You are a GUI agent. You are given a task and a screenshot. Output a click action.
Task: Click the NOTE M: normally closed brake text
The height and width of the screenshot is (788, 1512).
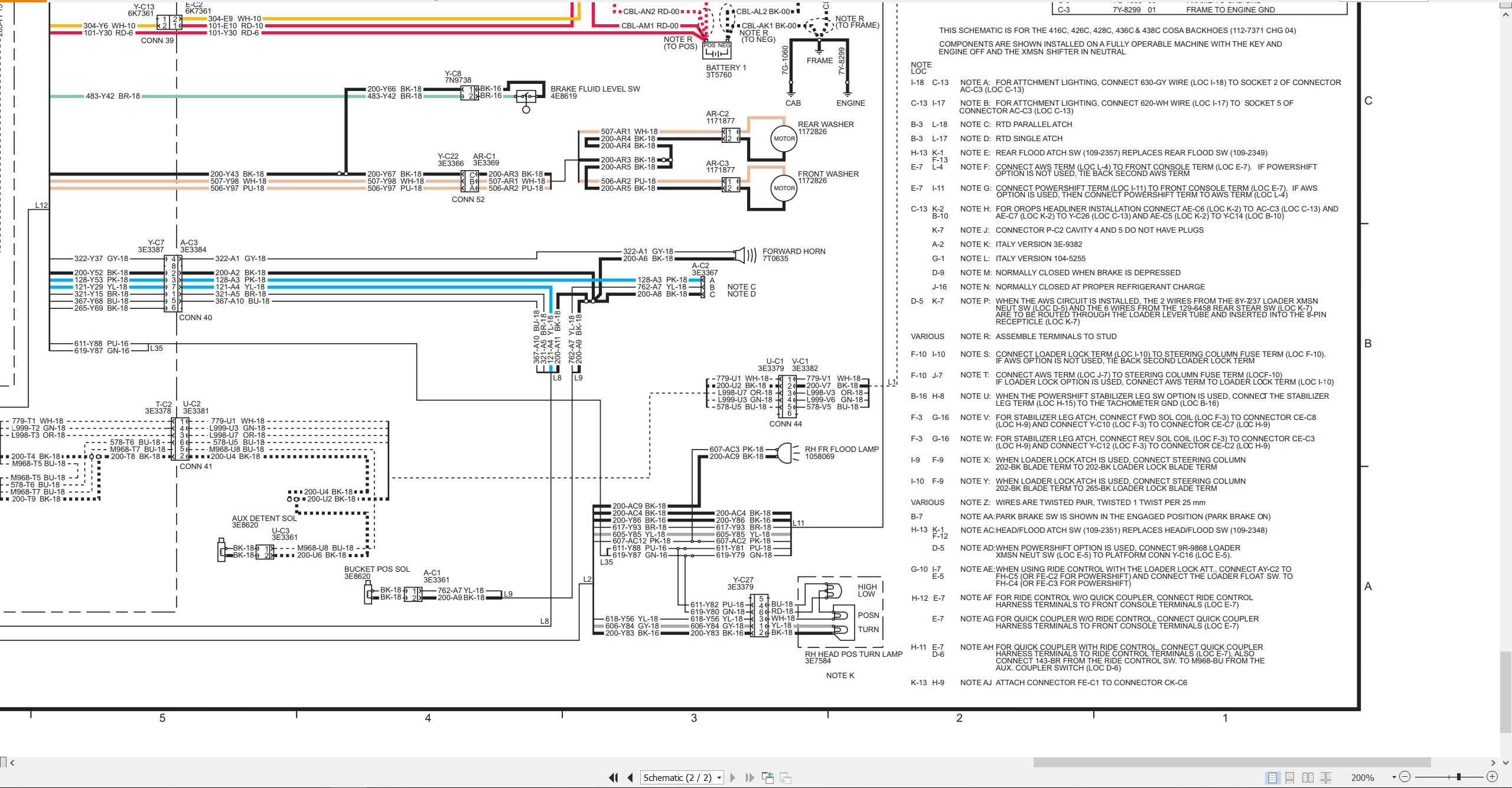pos(1070,272)
